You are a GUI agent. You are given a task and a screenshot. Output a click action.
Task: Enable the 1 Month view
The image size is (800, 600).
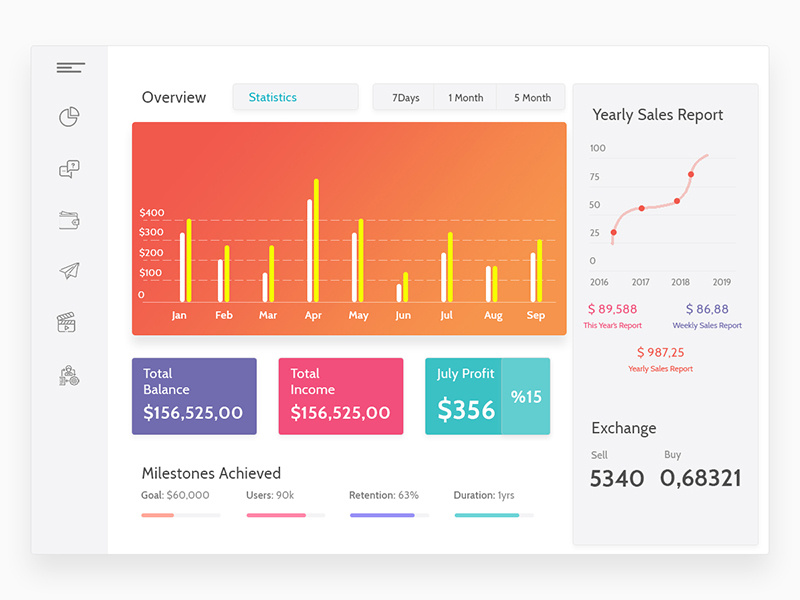click(465, 97)
